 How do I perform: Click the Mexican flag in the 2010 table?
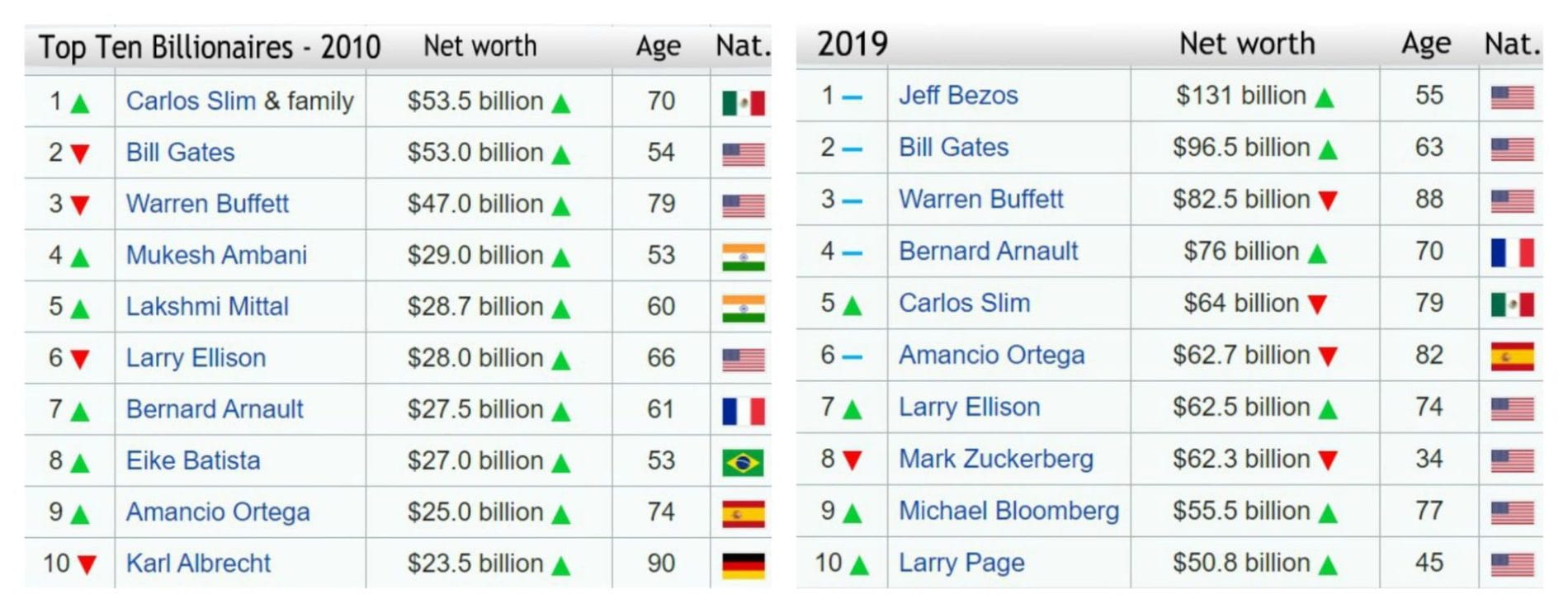click(743, 102)
